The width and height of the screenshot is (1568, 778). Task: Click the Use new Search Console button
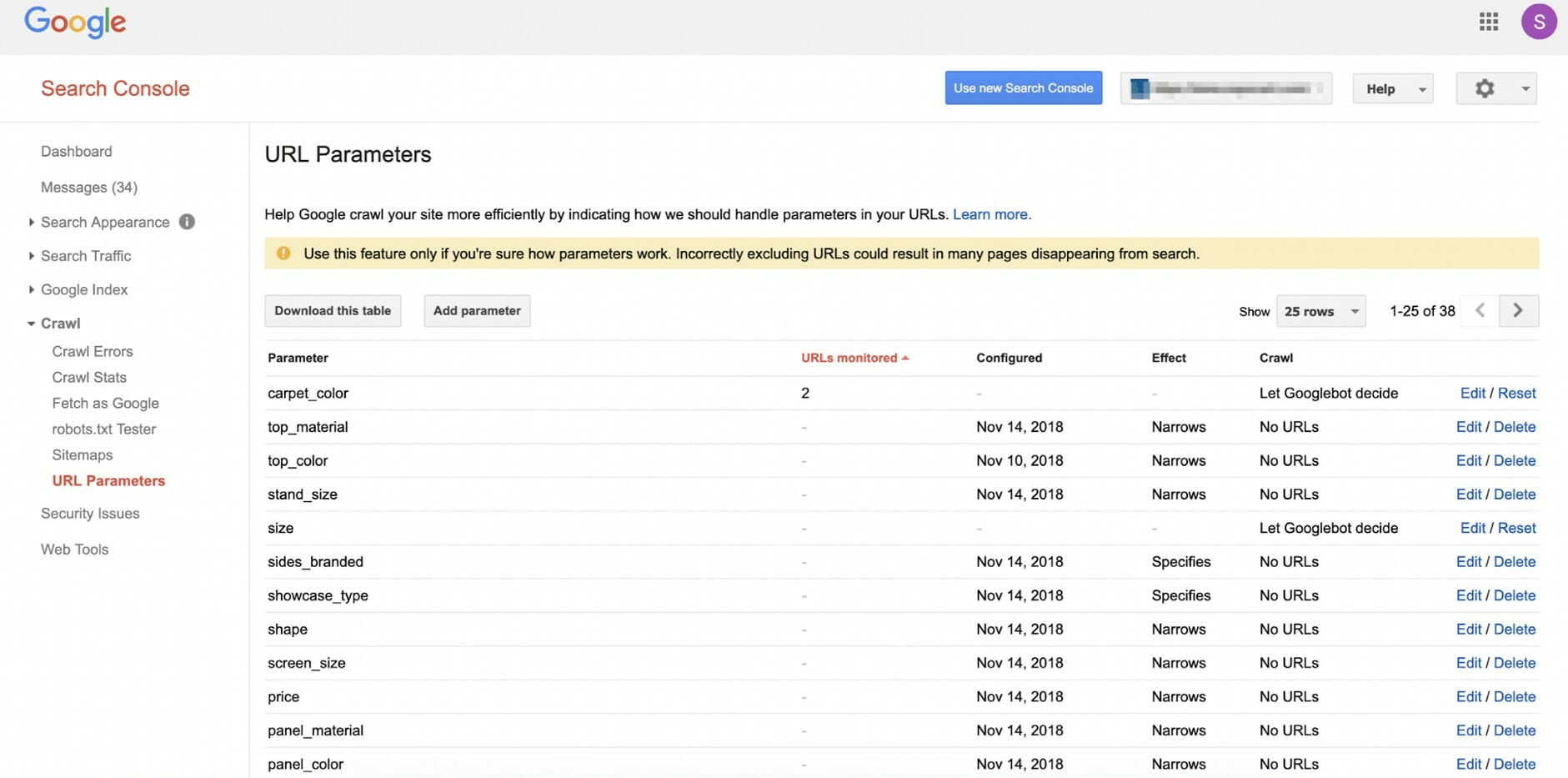pyautogui.click(x=1023, y=88)
